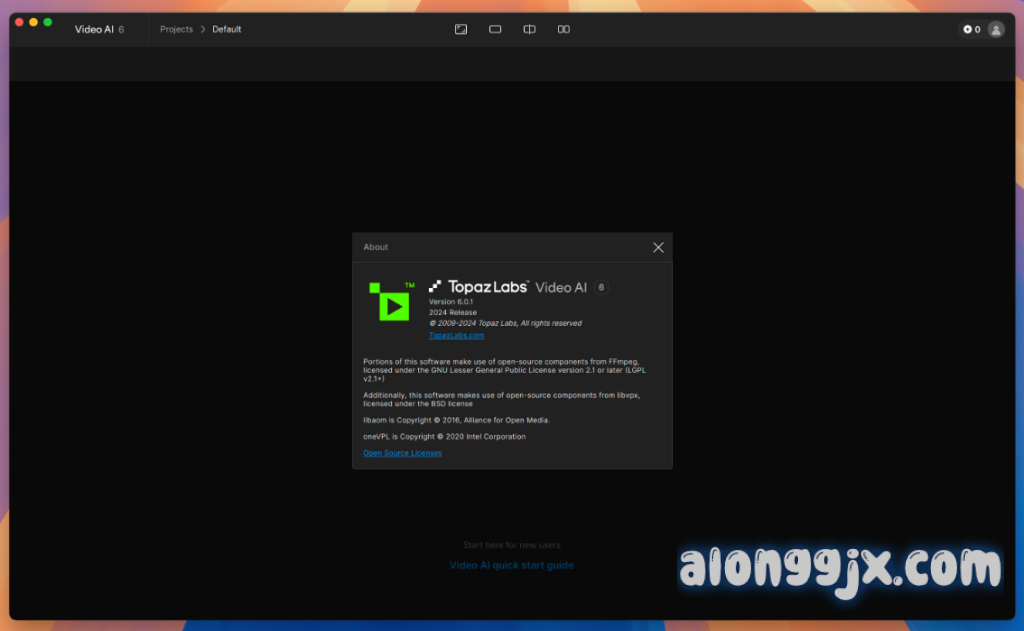This screenshot has width=1024, height=631.
Task: Click the breadcrumb chevron after Projects
Action: pyautogui.click(x=203, y=29)
